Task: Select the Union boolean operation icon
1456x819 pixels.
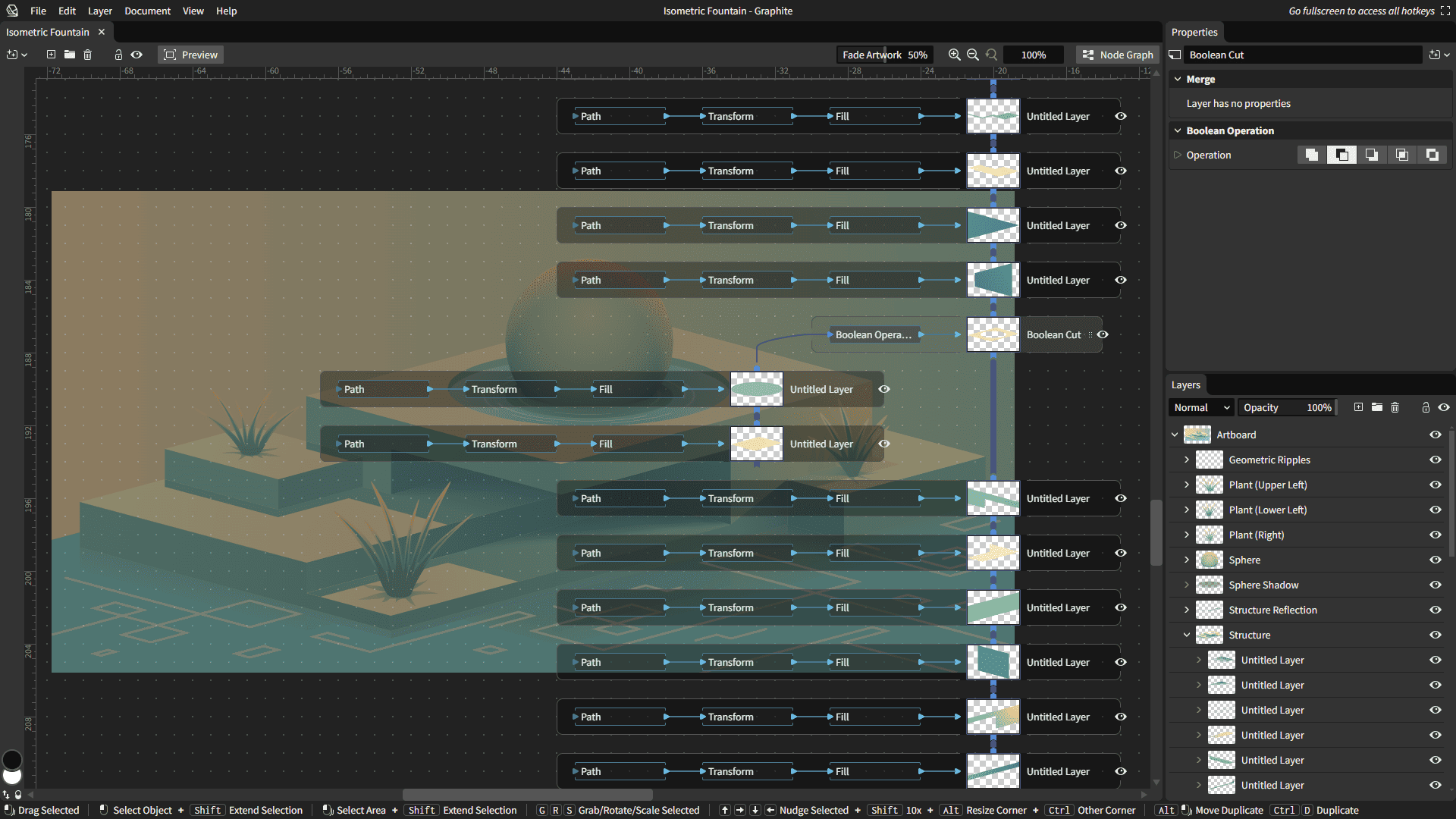Action: 1311,155
